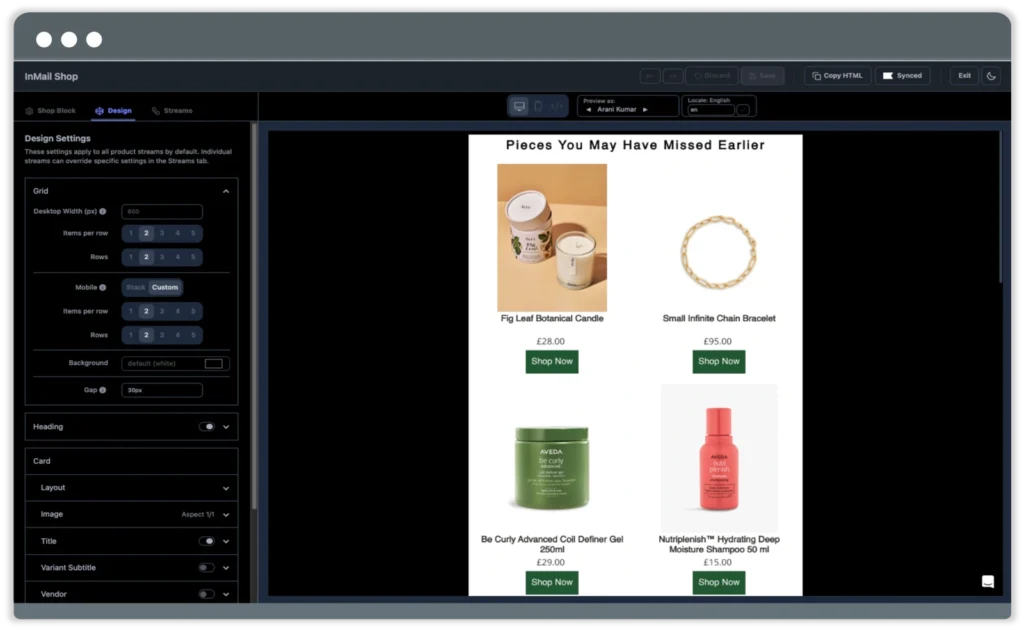Click the Exit button
The height and width of the screenshot is (631, 1024).
964,75
